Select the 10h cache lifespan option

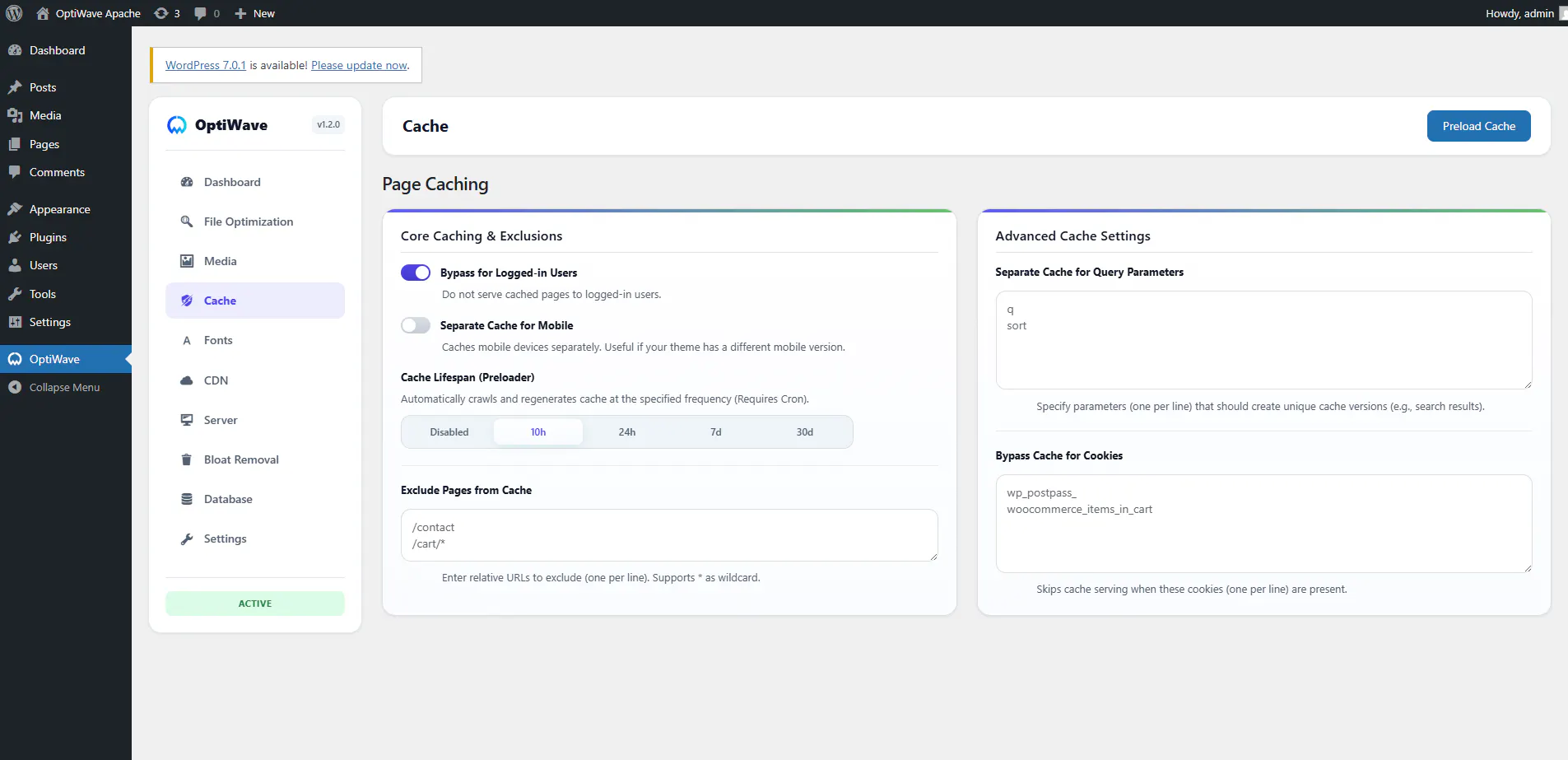[538, 431]
